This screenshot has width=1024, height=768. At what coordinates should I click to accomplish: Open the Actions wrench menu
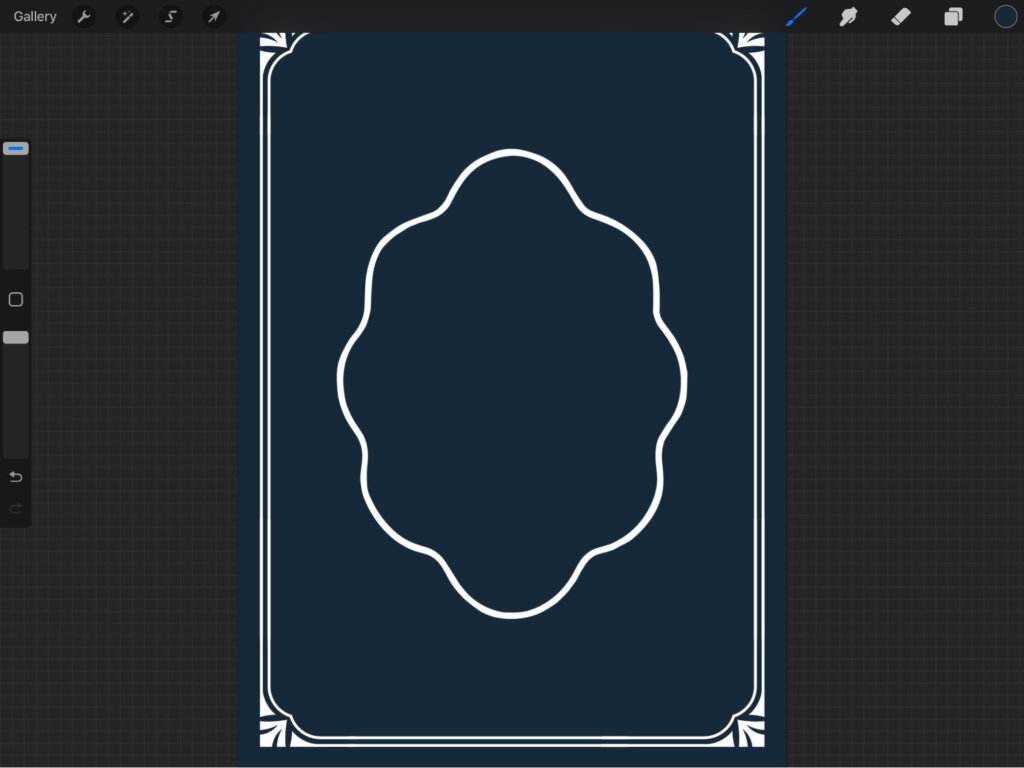(x=84, y=17)
